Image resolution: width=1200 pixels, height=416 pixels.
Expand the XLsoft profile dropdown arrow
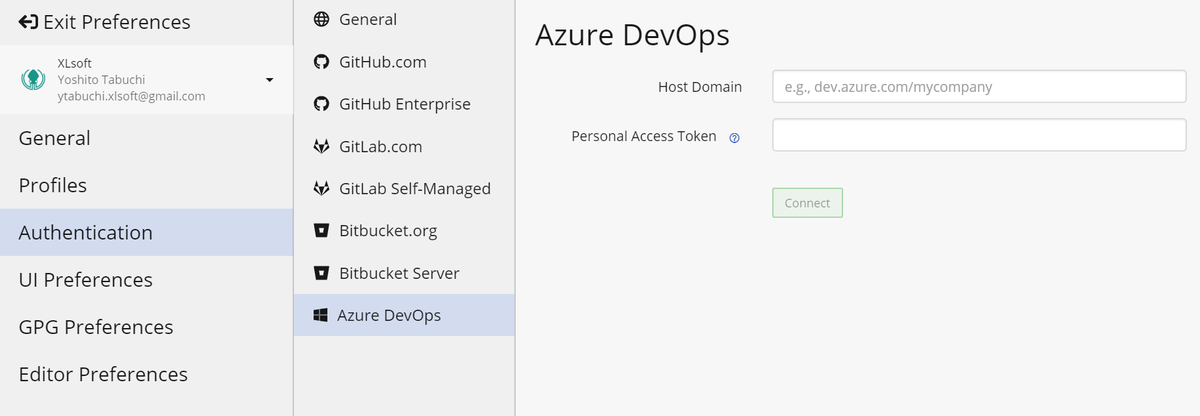tap(269, 80)
